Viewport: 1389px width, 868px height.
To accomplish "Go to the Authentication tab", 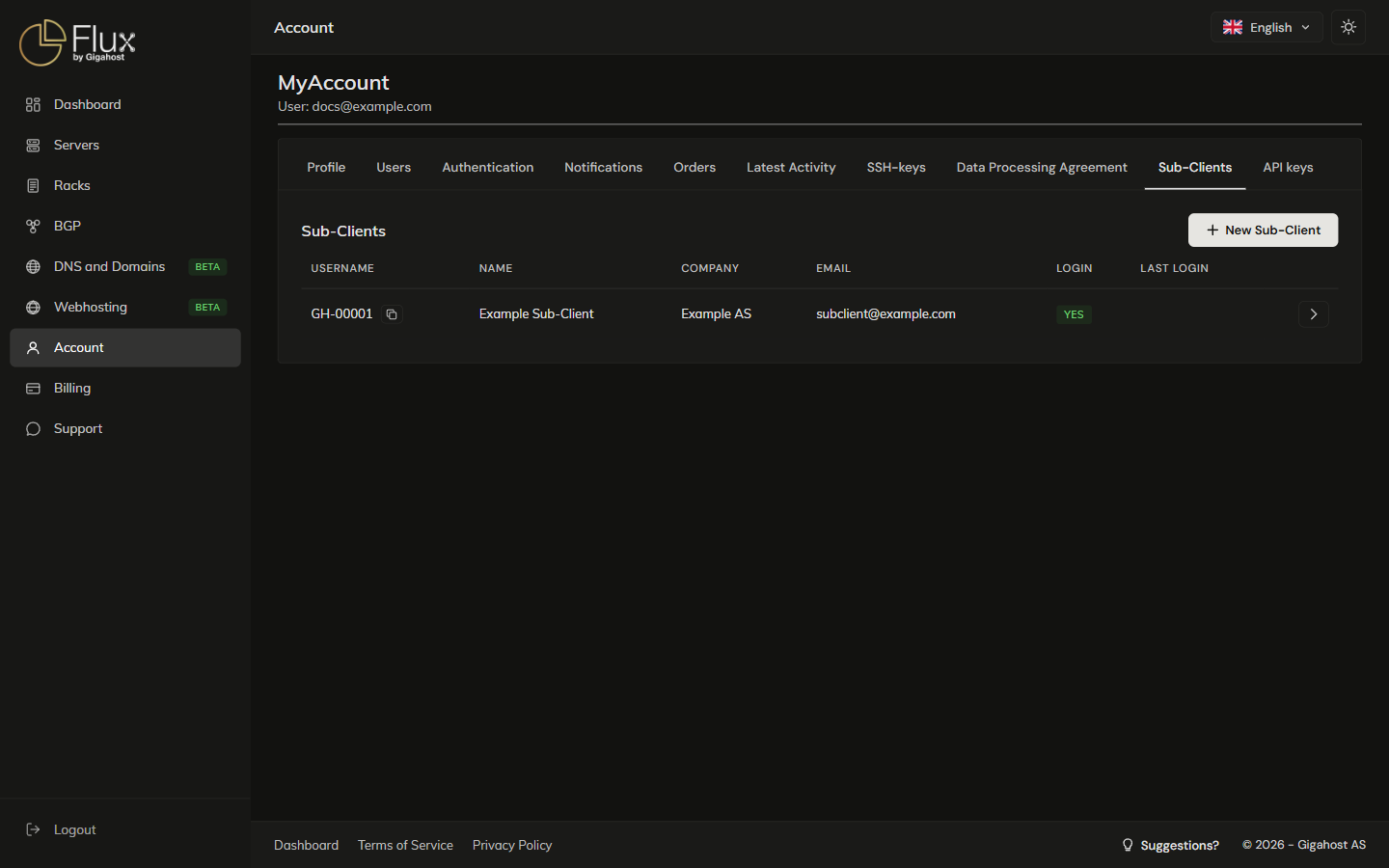I will click(x=488, y=167).
